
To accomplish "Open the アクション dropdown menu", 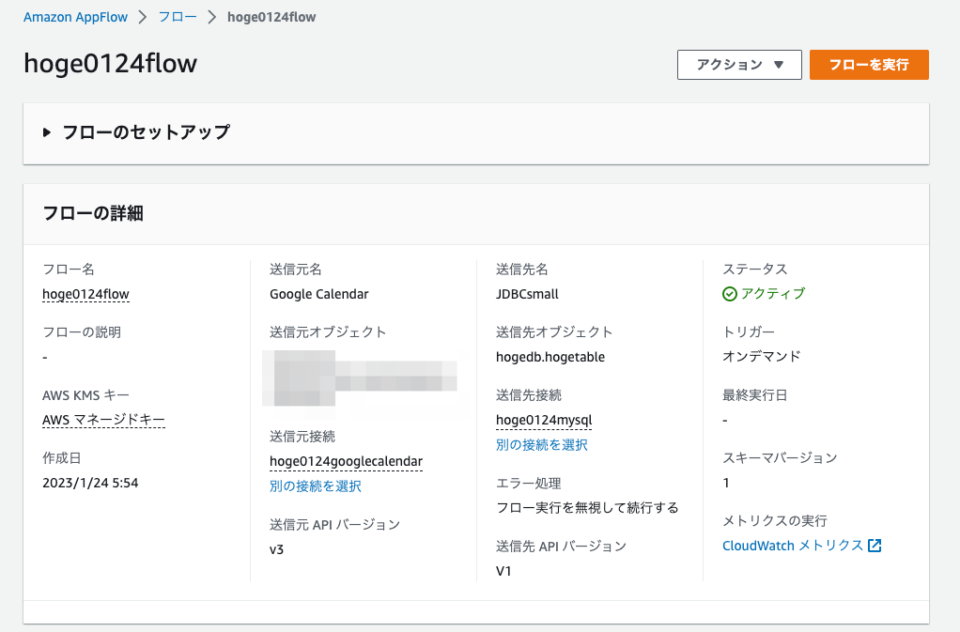I will click(739, 65).
